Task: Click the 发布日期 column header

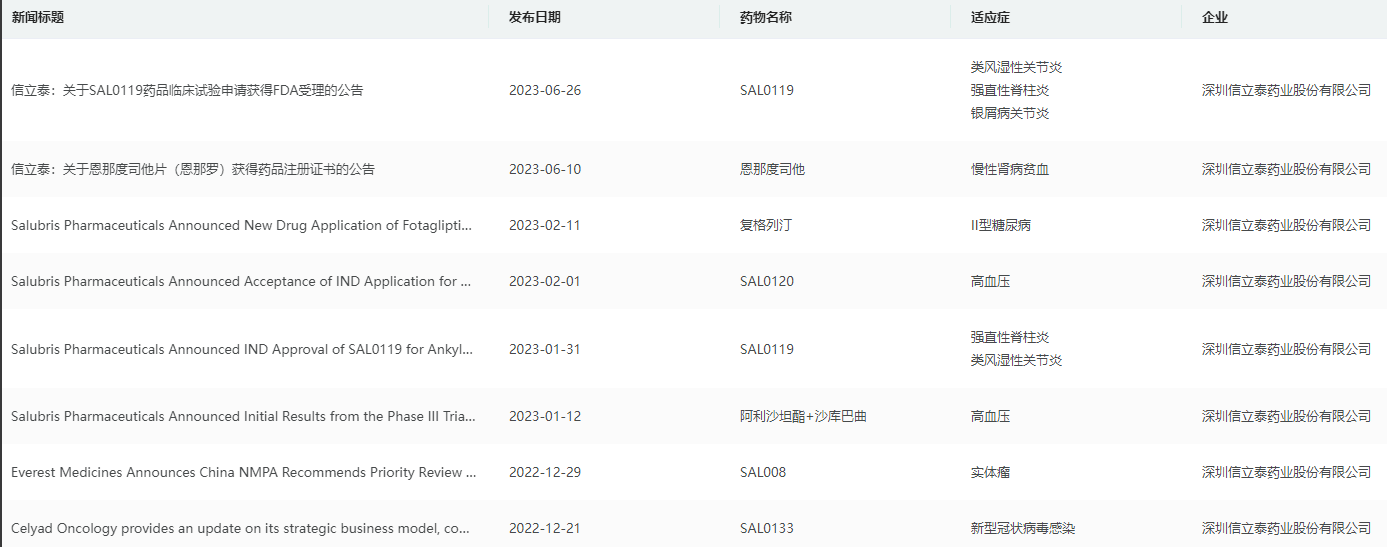Action: click(535, 18)
